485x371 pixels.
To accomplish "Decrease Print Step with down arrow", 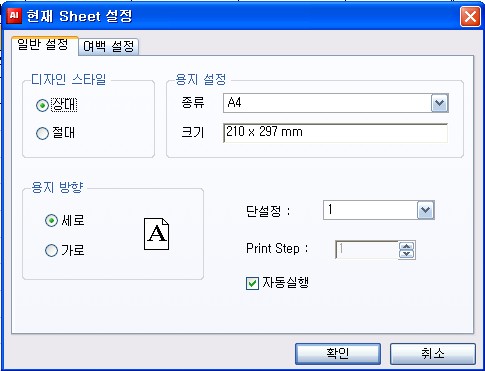I will point(406,254).
